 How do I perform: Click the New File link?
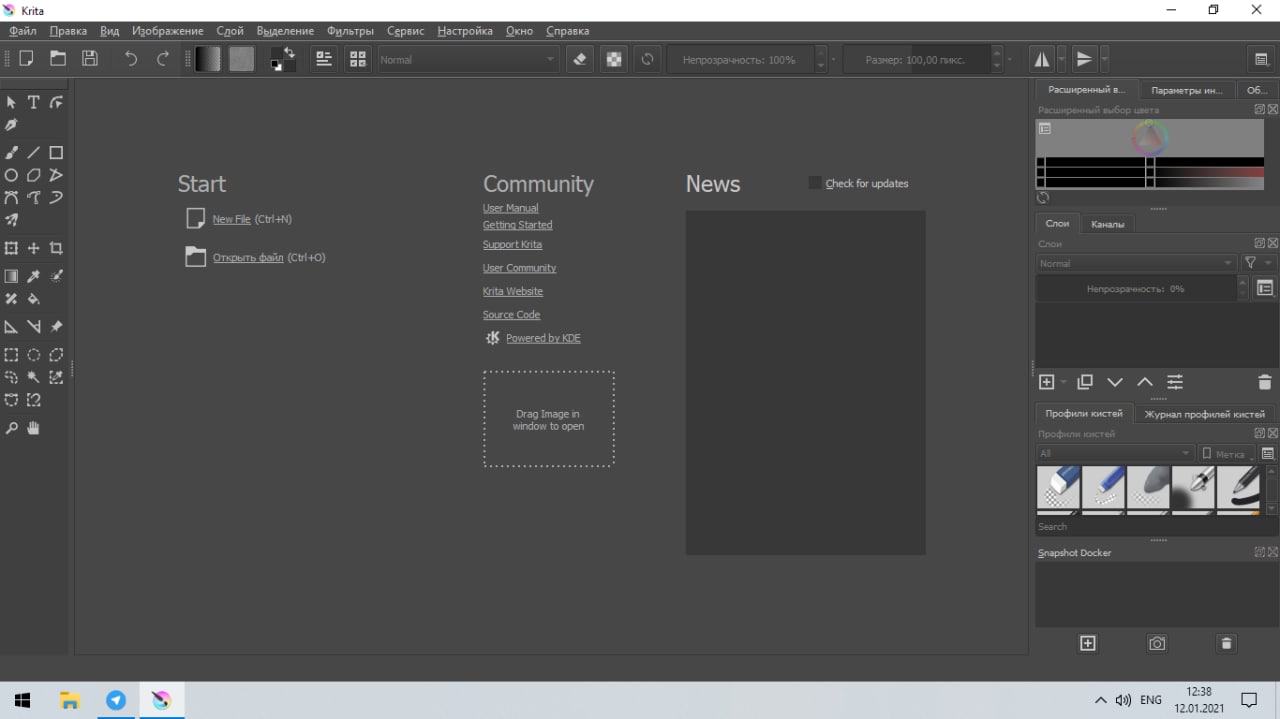[x=231, y=219]
